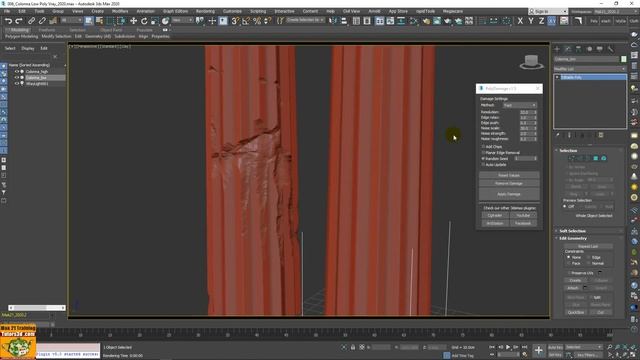Open Modify tab in command panel
Viewport: 640px width, 360px height.
pyautogui.click(x=568, y=49)
